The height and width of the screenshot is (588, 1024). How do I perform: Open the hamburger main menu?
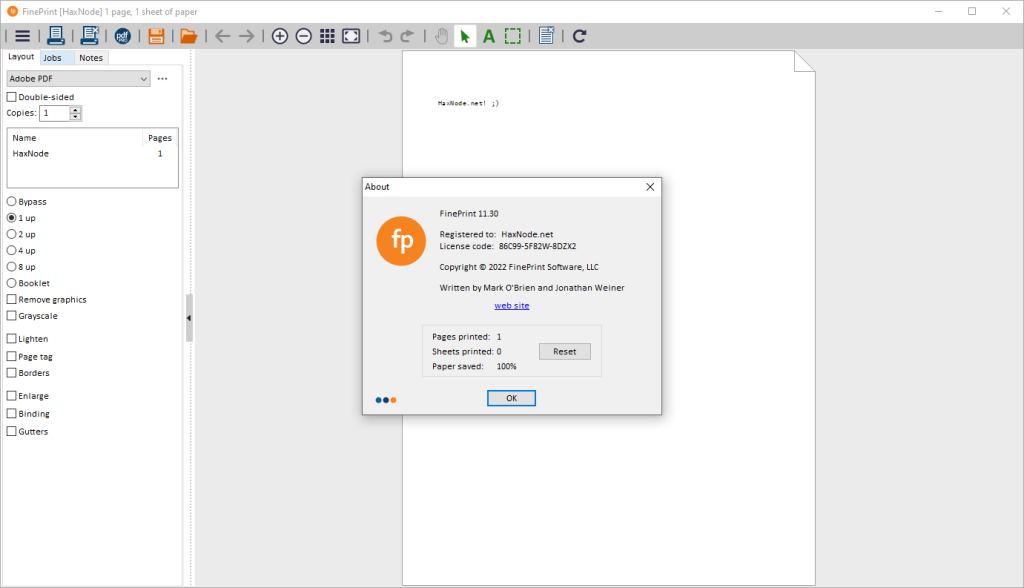(22, 37)
